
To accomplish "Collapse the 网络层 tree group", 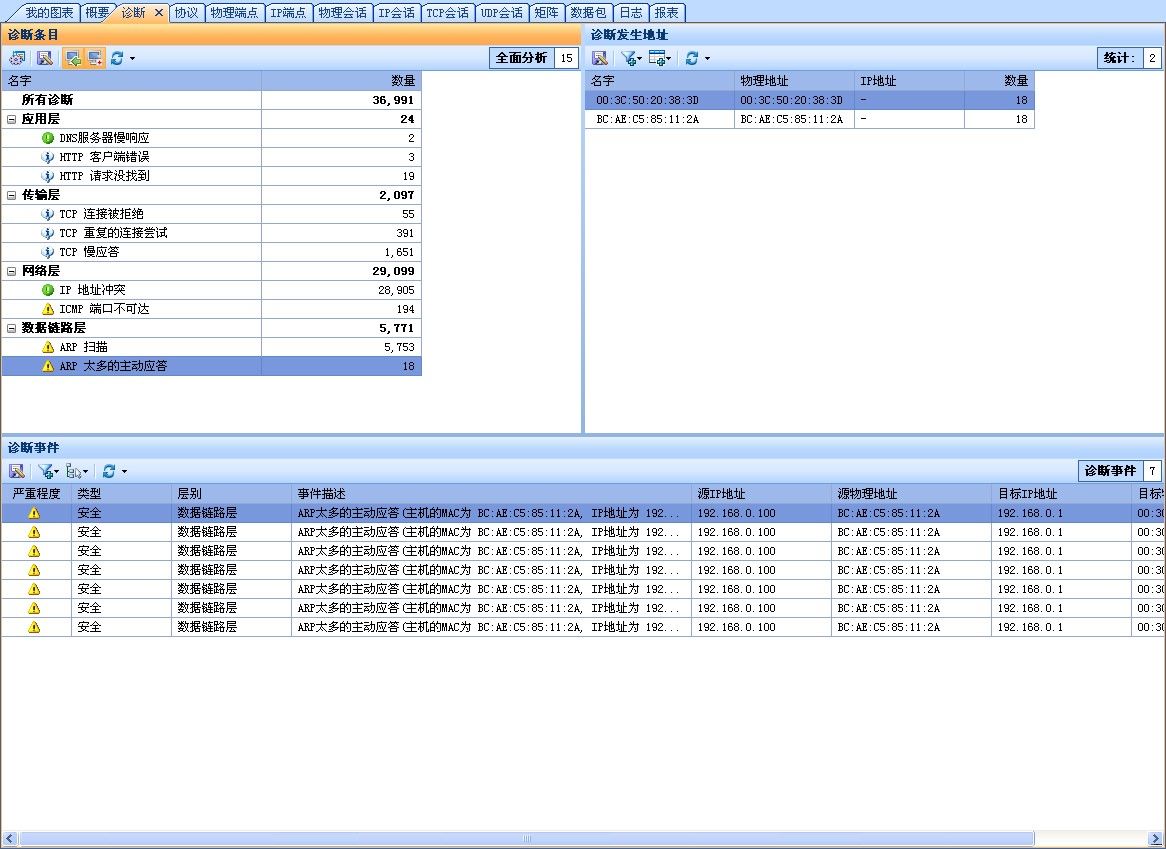I will pyautogui.click(x=11, y=271).
